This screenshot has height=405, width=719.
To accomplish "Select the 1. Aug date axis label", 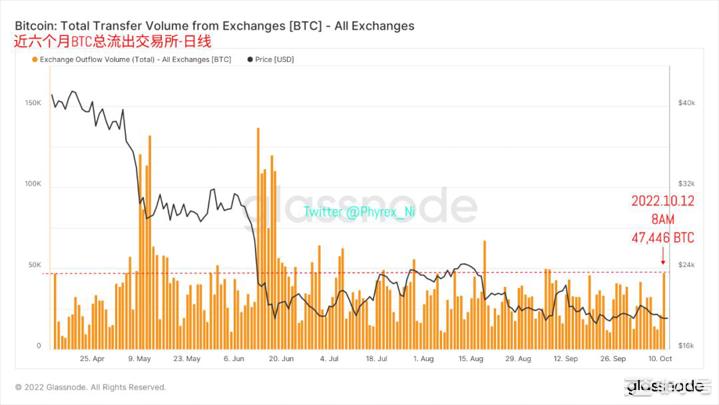I will 422,357.
